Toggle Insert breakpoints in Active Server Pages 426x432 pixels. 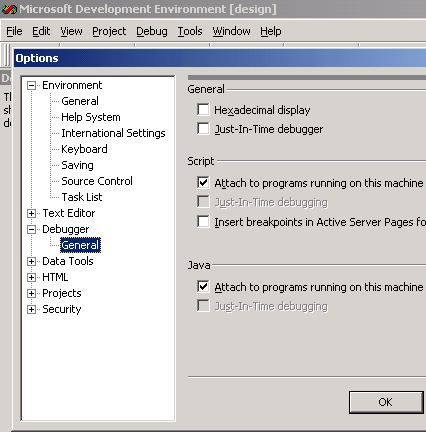203,222
